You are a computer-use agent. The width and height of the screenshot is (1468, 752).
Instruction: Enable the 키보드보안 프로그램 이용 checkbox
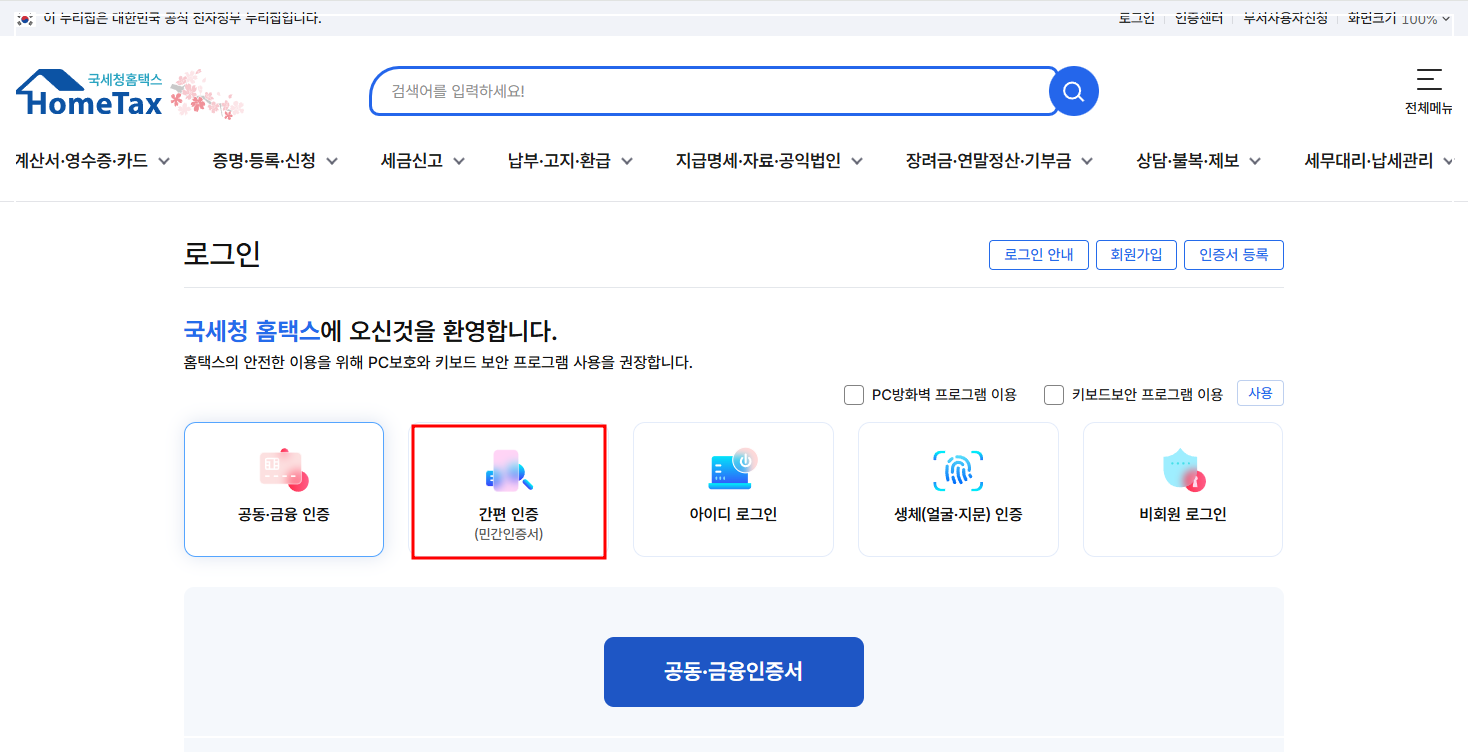(x=1054, y=395)
